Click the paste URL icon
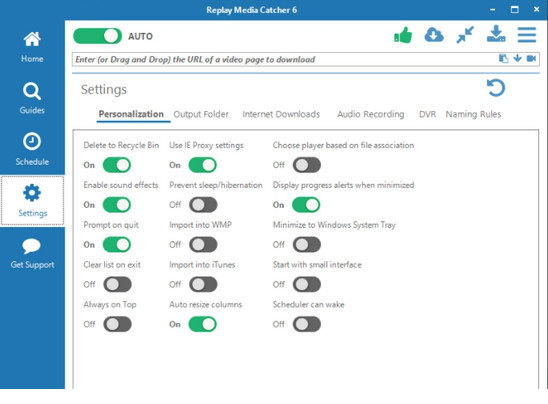The width and height of the screenshot is (548, 404). (503, 59)
